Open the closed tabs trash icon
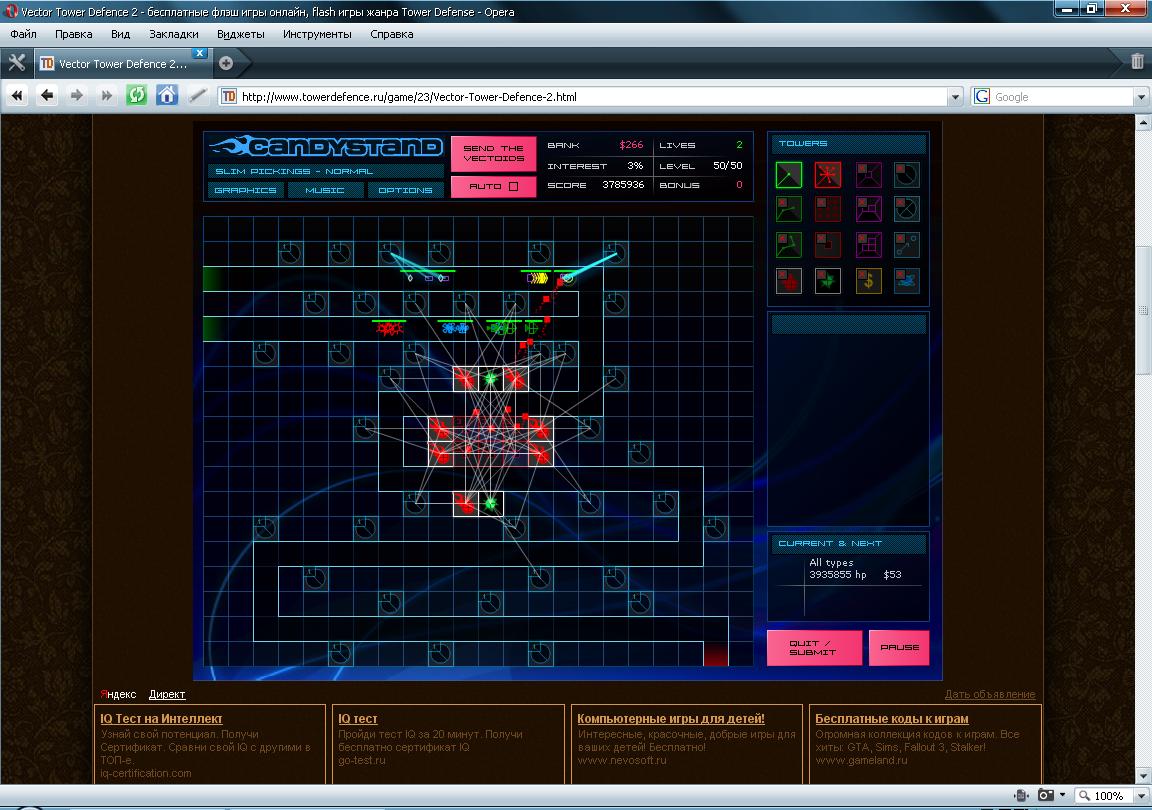The image size is (1152, 810). tap(1137, 62)
